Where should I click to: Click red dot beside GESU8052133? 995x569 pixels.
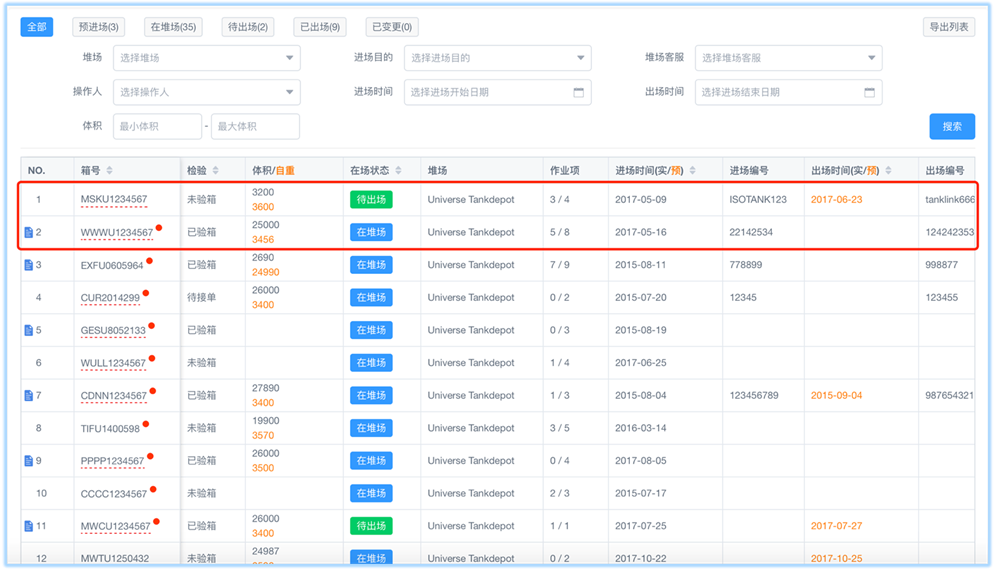[x=151, y=326]
